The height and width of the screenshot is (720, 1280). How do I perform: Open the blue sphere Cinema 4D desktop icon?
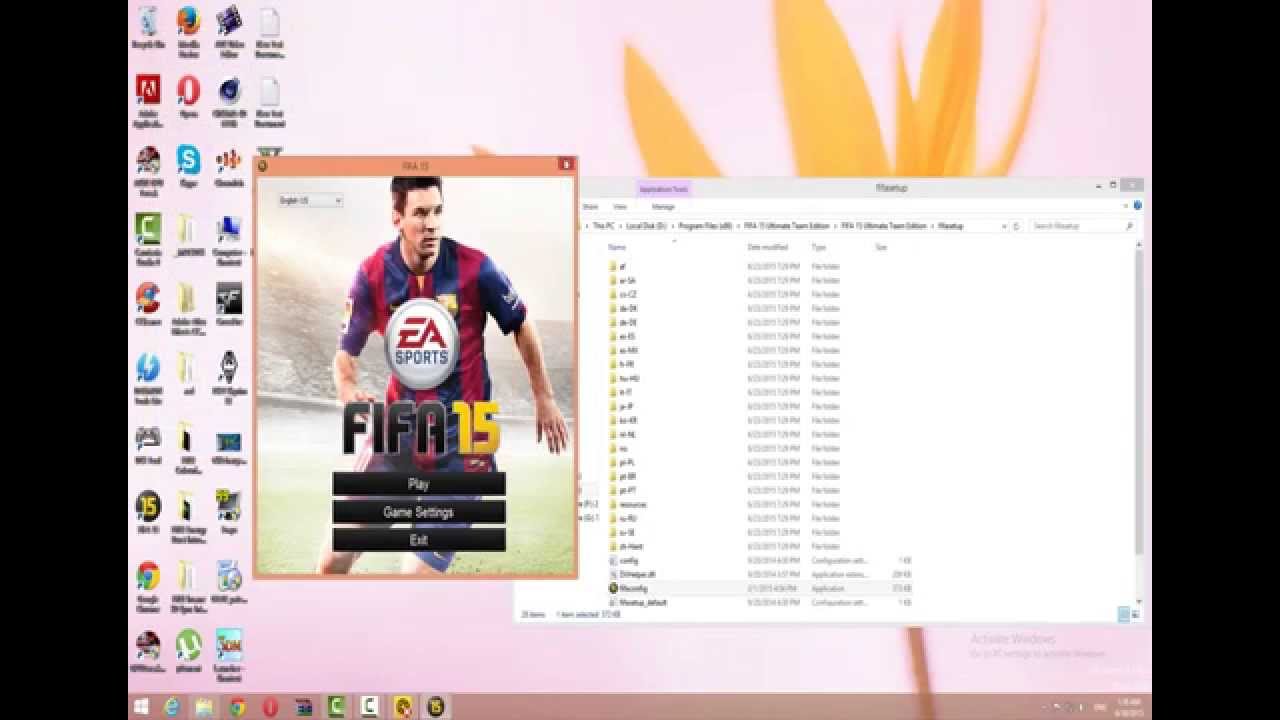(229, 102)
